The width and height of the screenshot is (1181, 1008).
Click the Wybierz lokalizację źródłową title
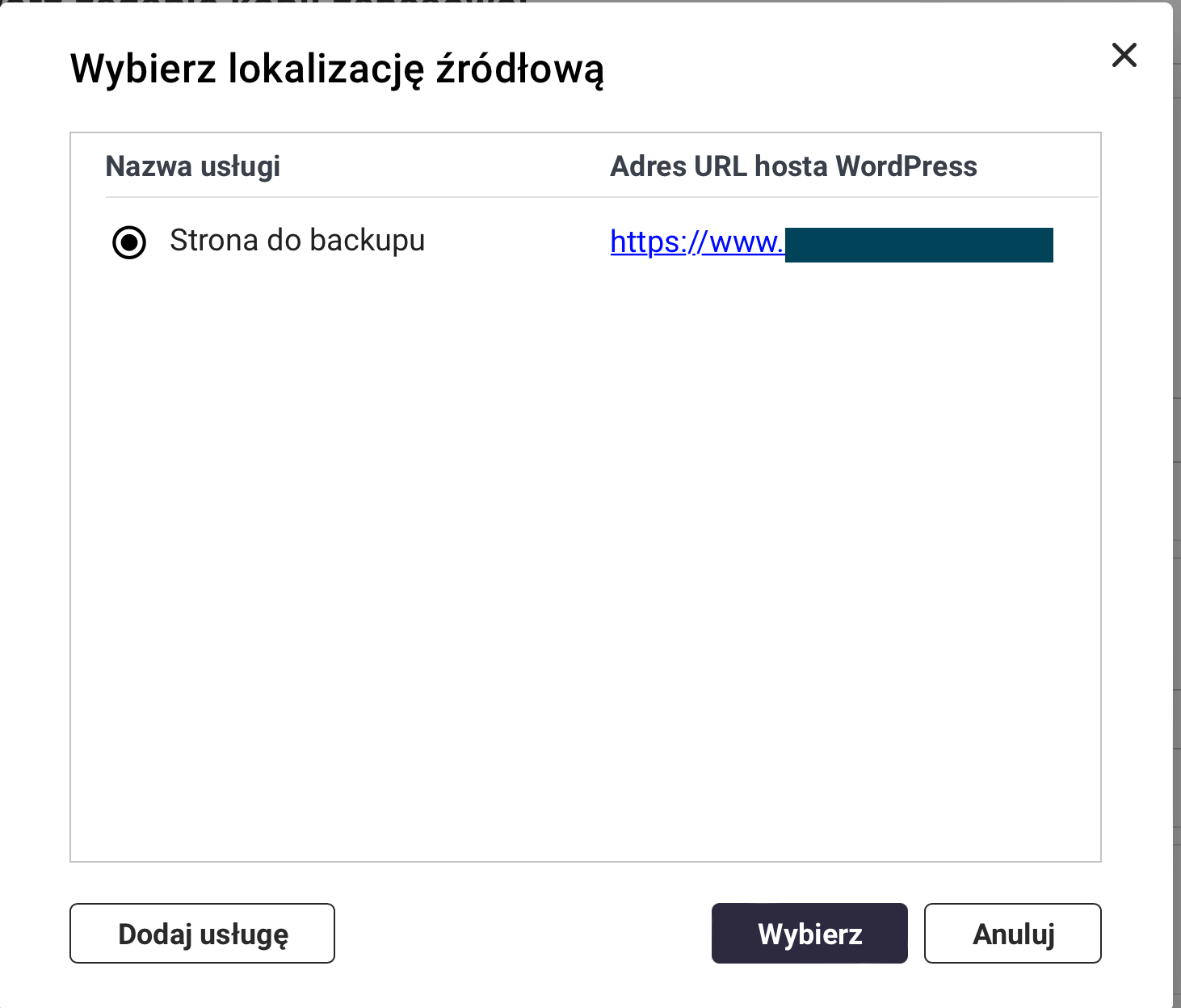337,69
